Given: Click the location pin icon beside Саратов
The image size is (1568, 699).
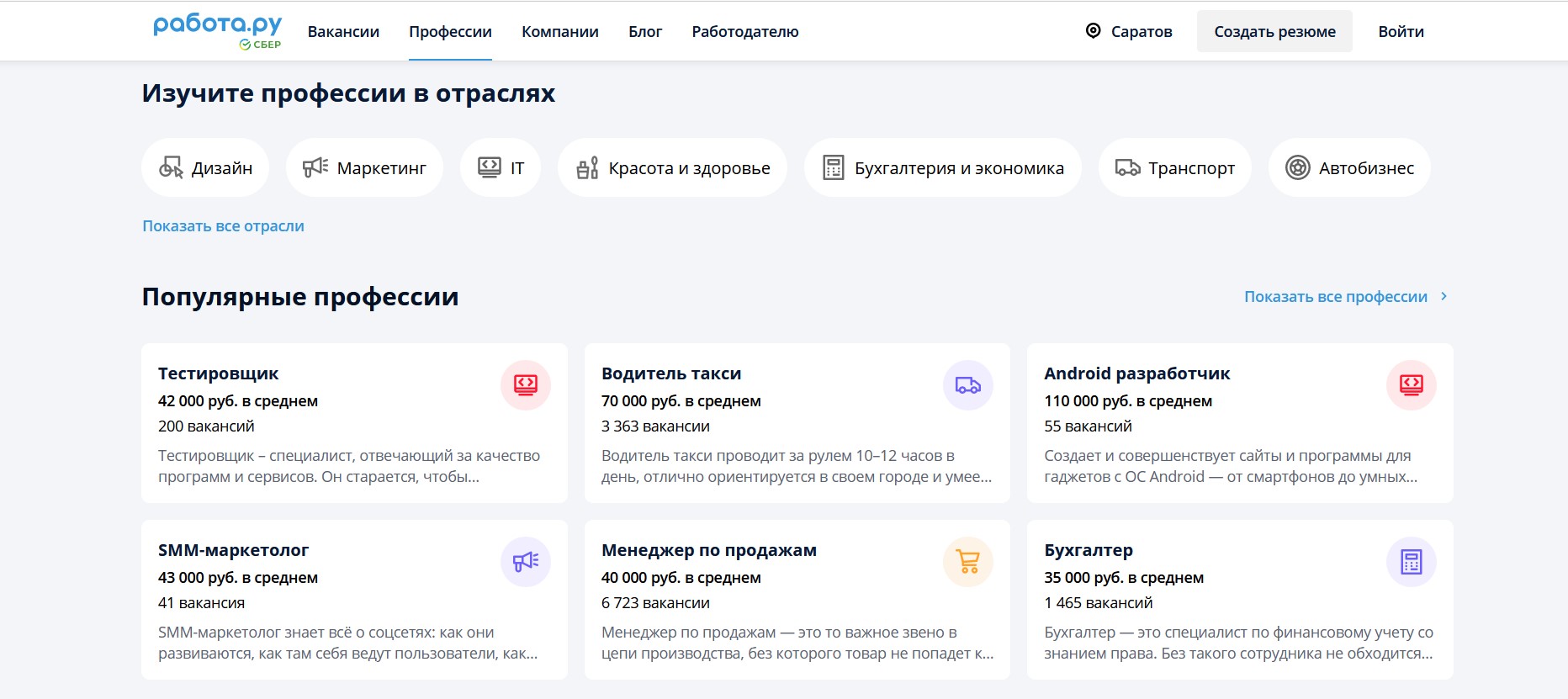Looking at the screenshot, I should [1093, 31].
